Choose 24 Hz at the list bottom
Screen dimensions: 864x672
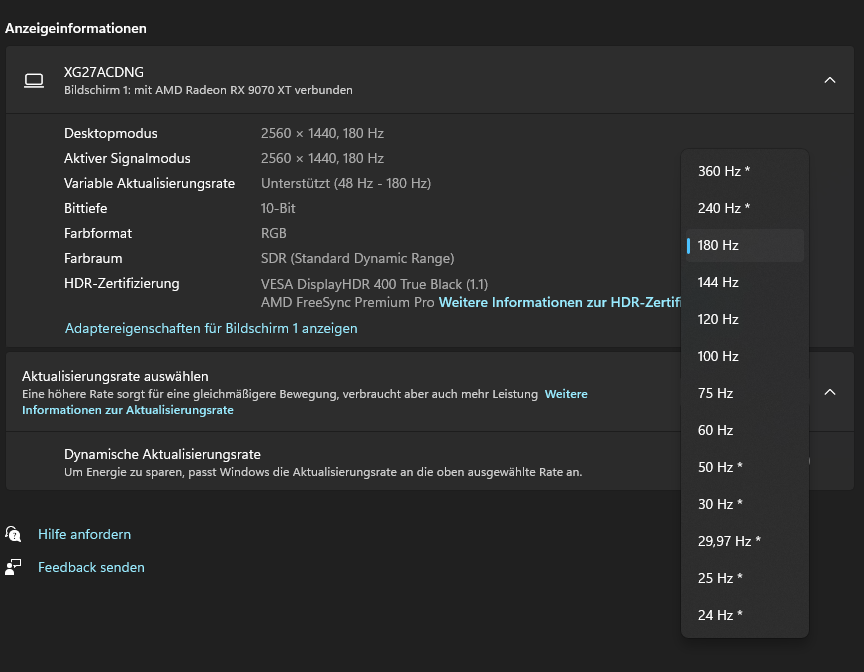720,615
